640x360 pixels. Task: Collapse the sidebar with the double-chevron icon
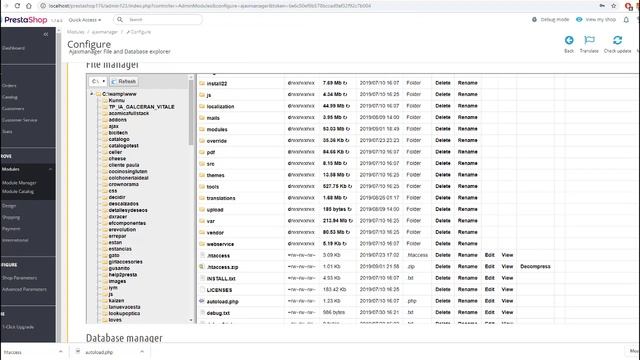(46, 34)
